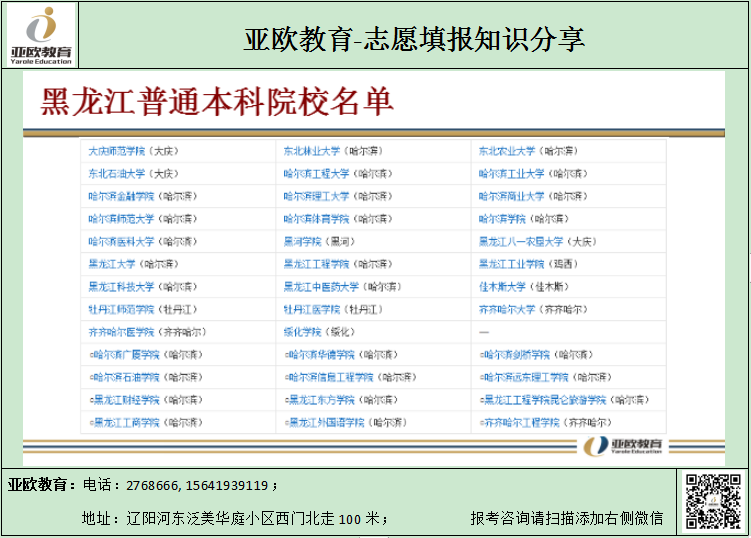Open the 哈尔滨金融学院 link
This screenshot has height=538, width=751.
coord(121,196)
